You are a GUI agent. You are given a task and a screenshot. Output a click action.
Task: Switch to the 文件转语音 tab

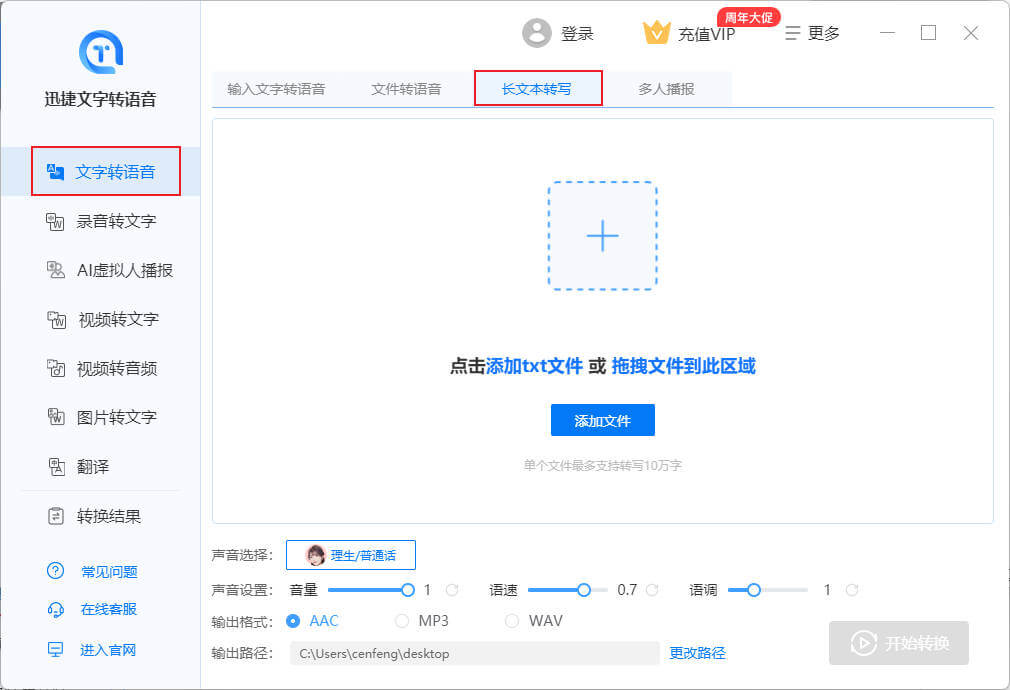pyautogui.click(x=406, y=88)
